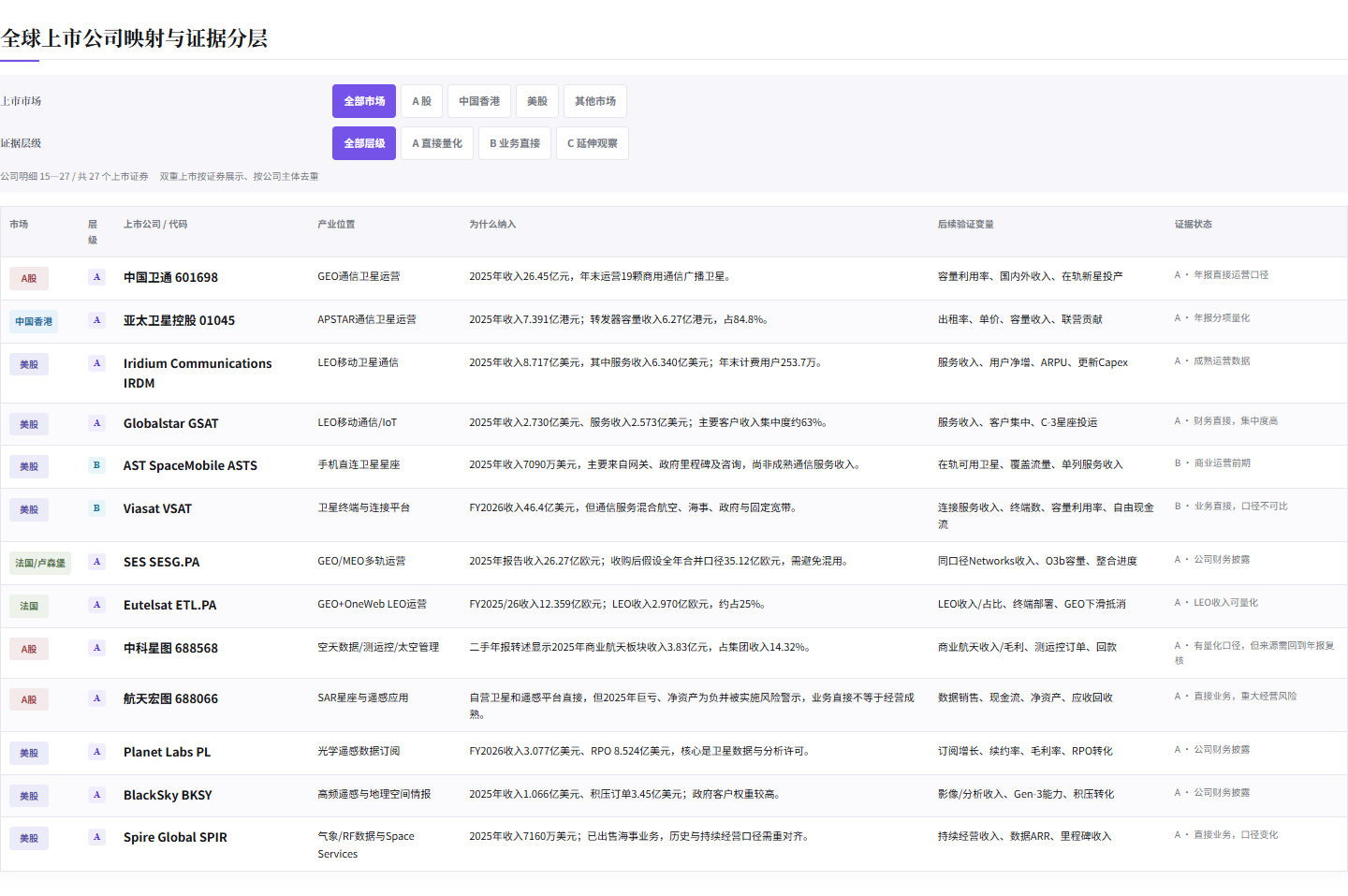Filter by C 延伸观察 evidence level

(593, 143)
